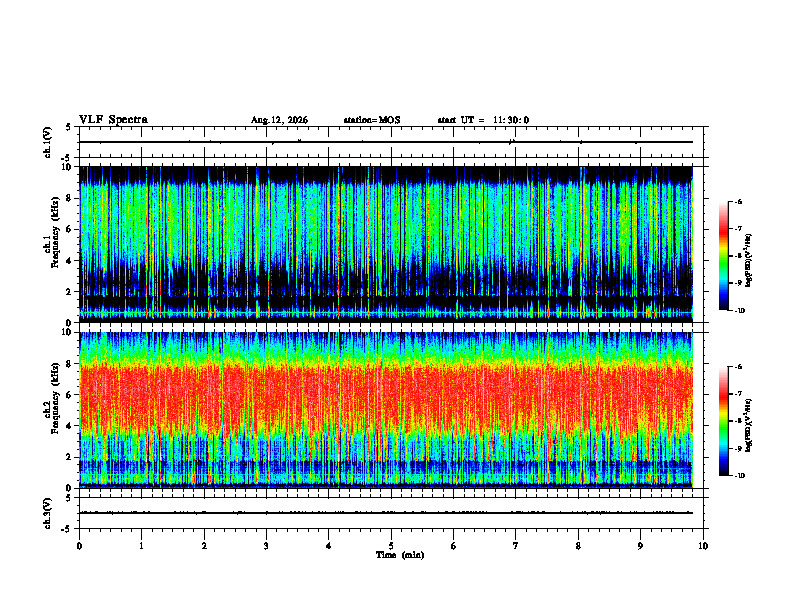Click the ch.3(V) tick label "-5"
This screenshot has width=792, height=612.
click(67, 529)
